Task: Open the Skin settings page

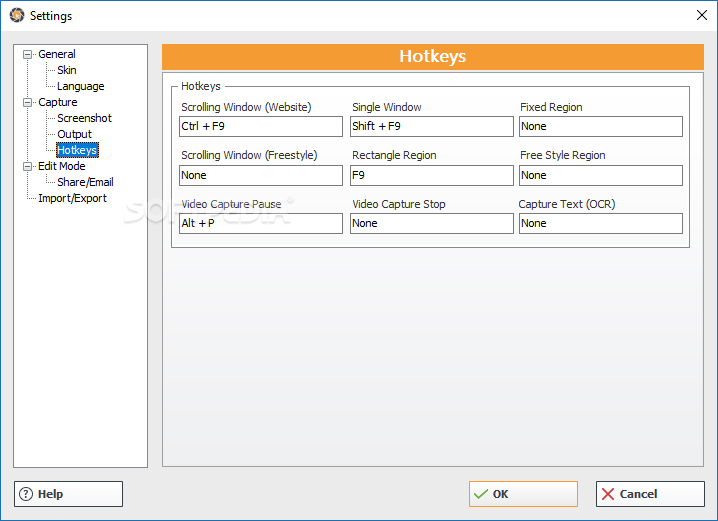Action: click(x=67, y=70)
